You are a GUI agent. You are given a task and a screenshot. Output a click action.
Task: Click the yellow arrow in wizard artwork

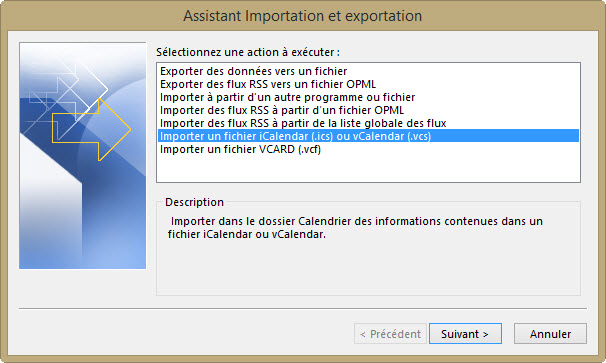tap(92, 129)
